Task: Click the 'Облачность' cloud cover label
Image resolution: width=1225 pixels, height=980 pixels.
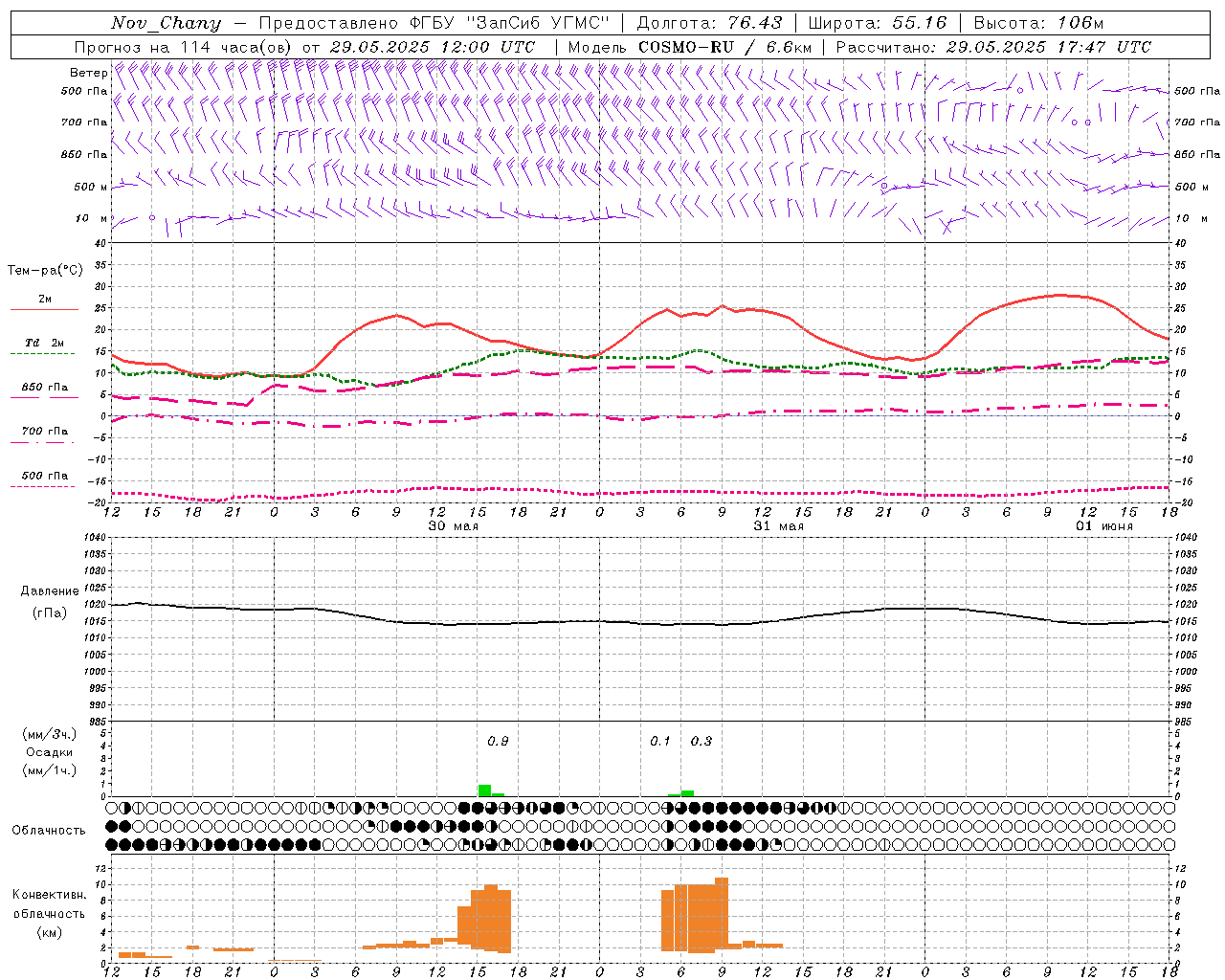Action: [49, 830]
